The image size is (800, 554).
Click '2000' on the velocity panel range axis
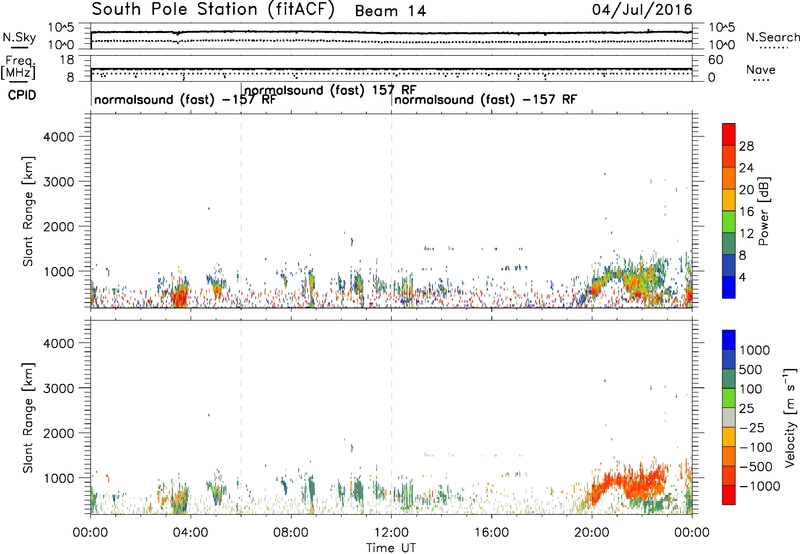(58, 433)
